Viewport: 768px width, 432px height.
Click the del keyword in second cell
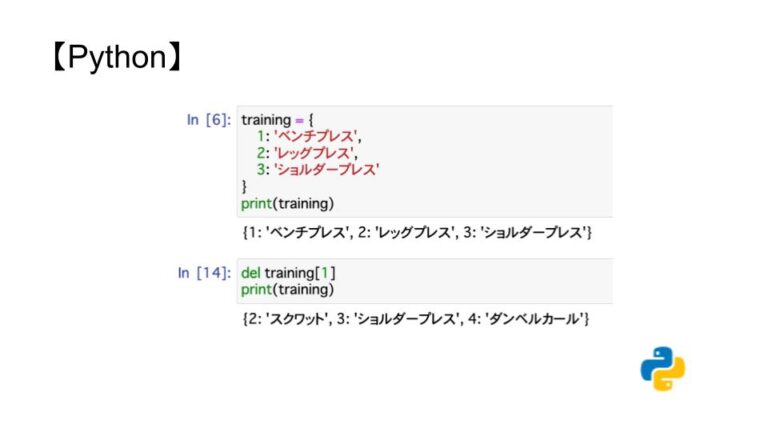coord(251,273)
